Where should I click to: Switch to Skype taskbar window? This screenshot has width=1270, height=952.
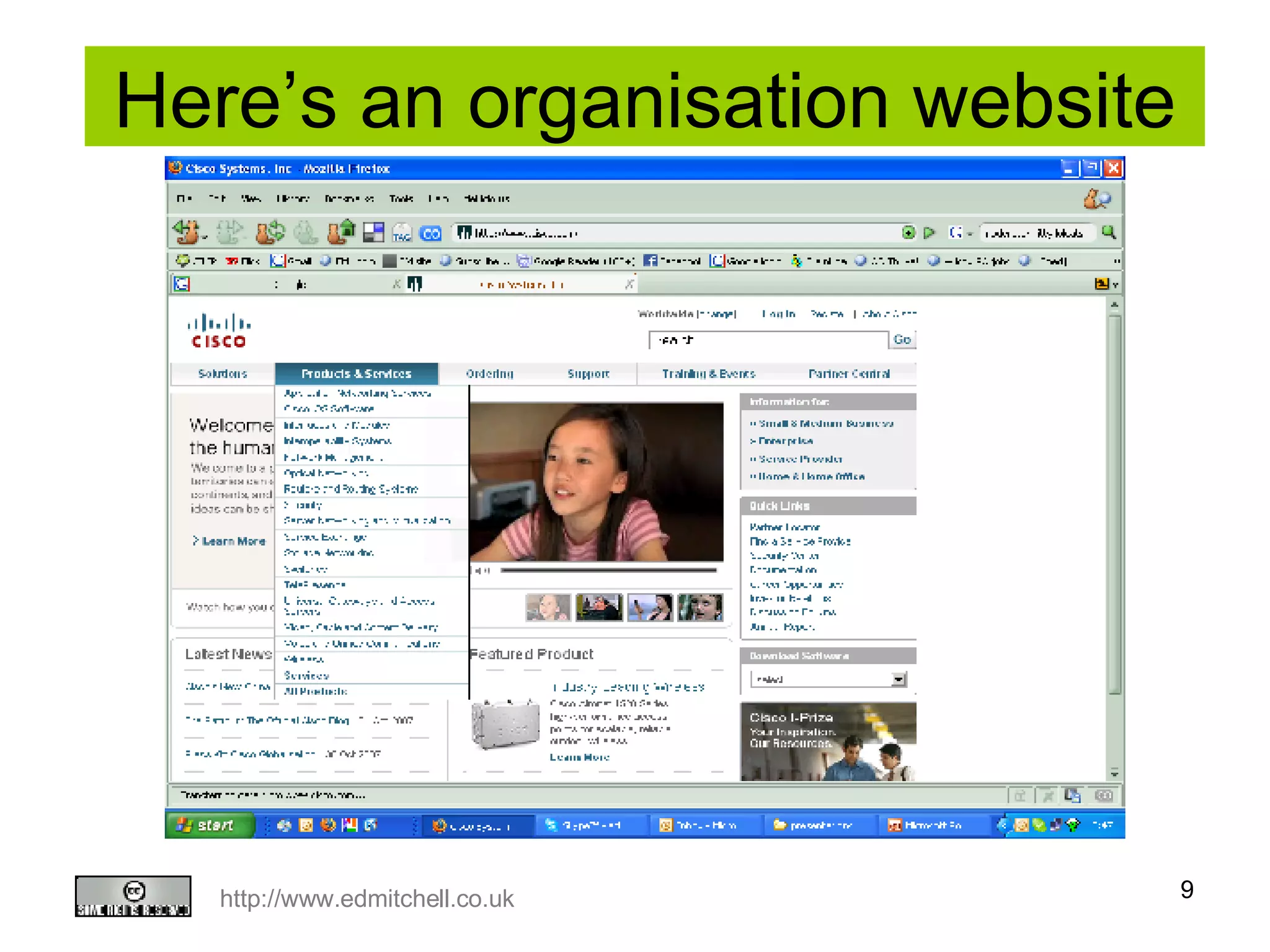(x=590, y=825)
